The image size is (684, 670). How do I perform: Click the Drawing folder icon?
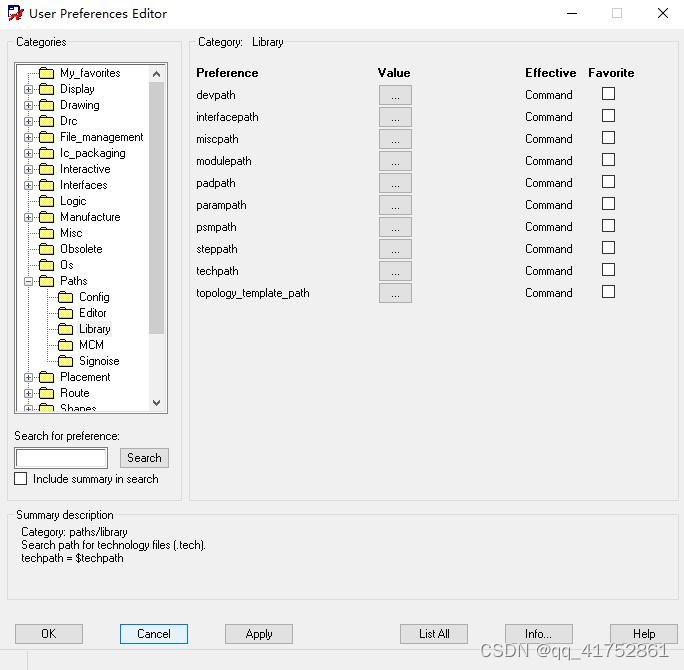click(x=46, y=105)
